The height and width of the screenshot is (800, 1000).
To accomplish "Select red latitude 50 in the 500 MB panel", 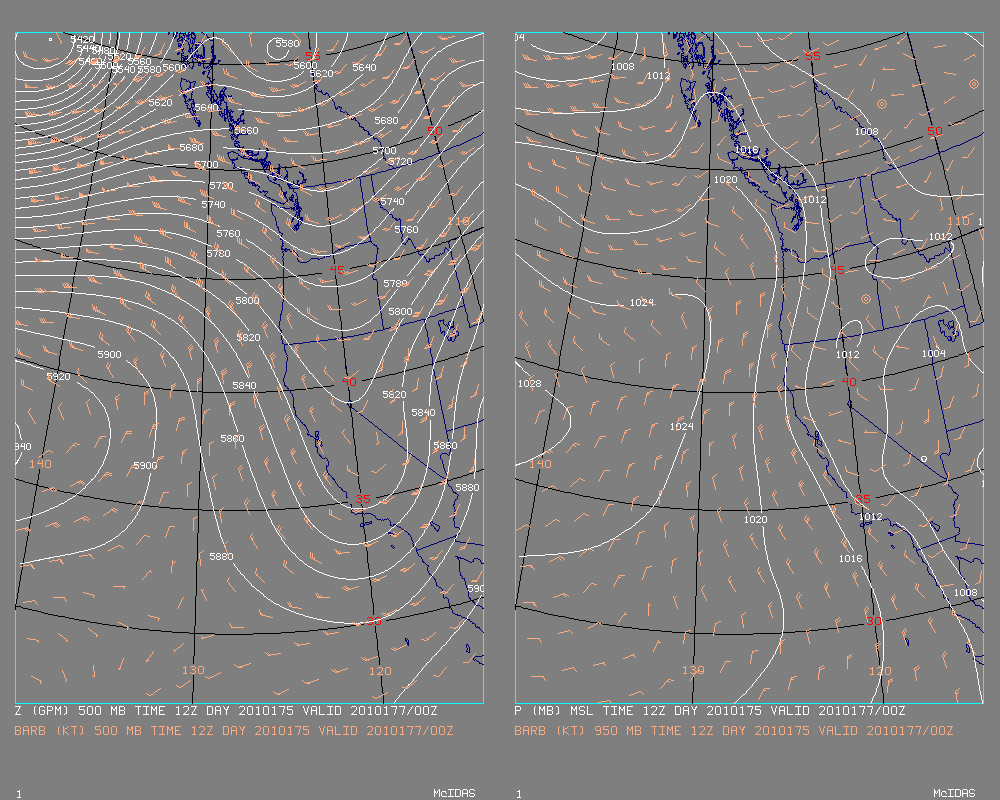I will (434, 131).
